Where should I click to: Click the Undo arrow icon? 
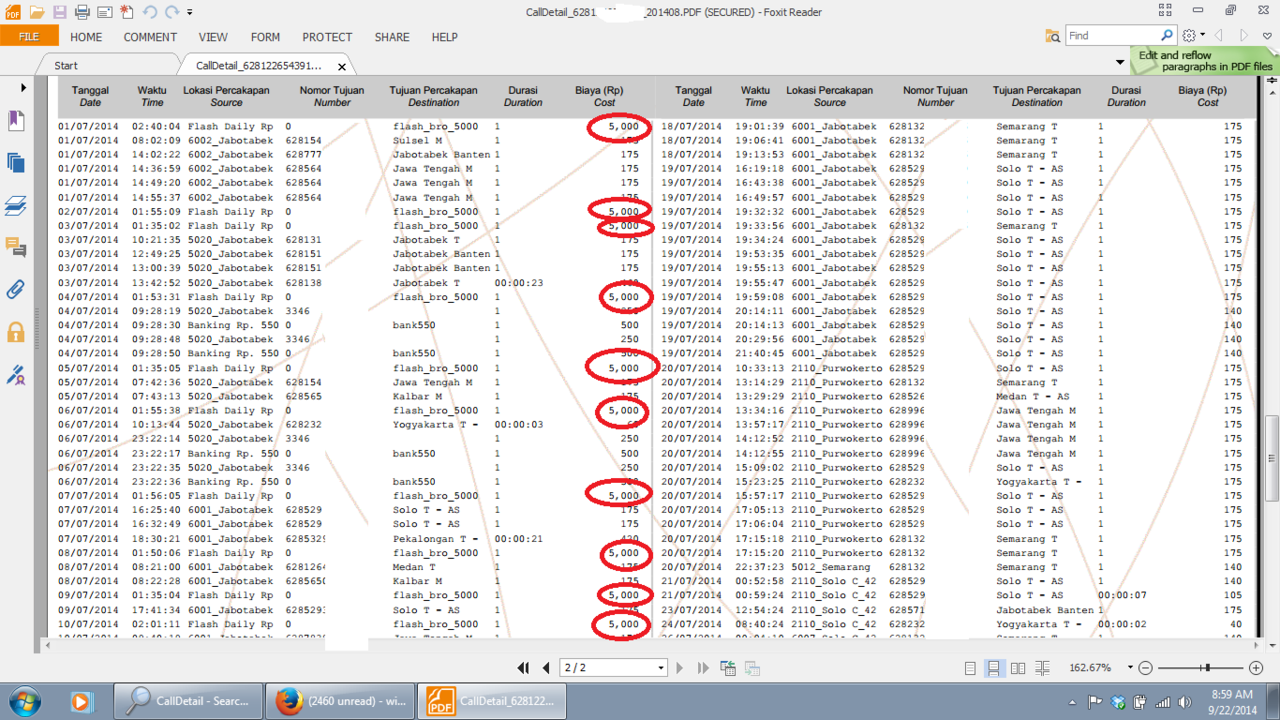(x=150, y=12)
